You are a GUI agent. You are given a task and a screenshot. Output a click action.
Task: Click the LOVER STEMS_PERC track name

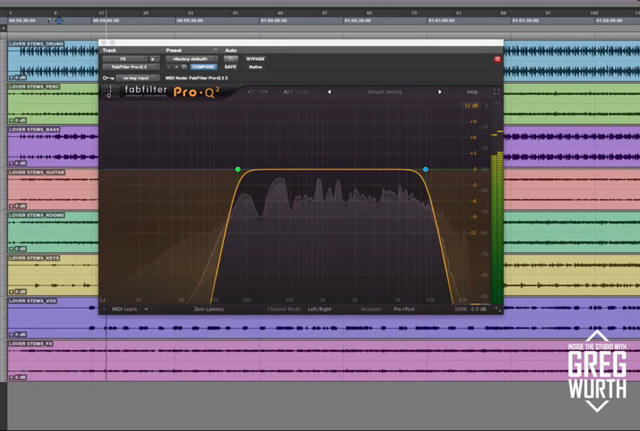34,87
